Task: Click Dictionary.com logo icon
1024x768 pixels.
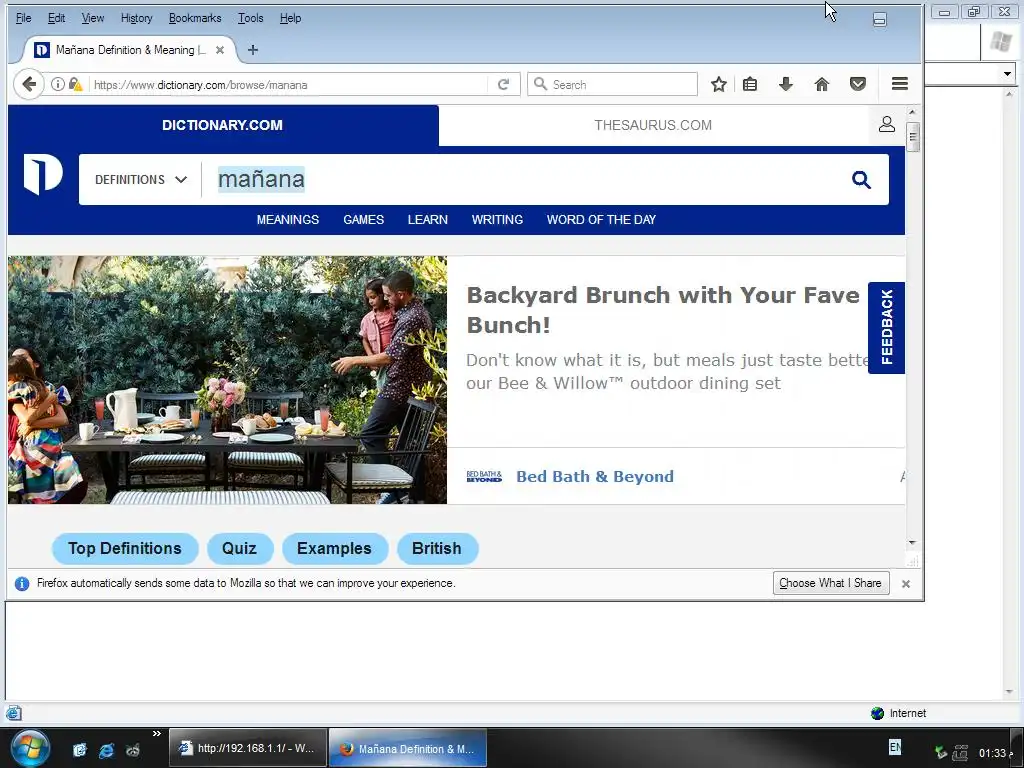Action: tap(43, 174)
